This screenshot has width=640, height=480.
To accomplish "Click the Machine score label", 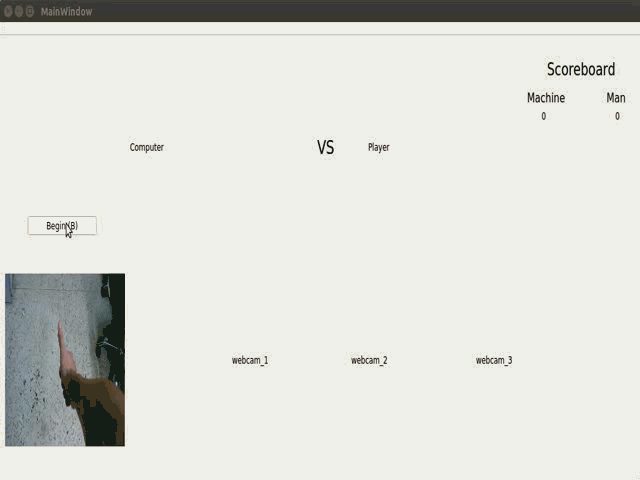I will click(546, 98).
